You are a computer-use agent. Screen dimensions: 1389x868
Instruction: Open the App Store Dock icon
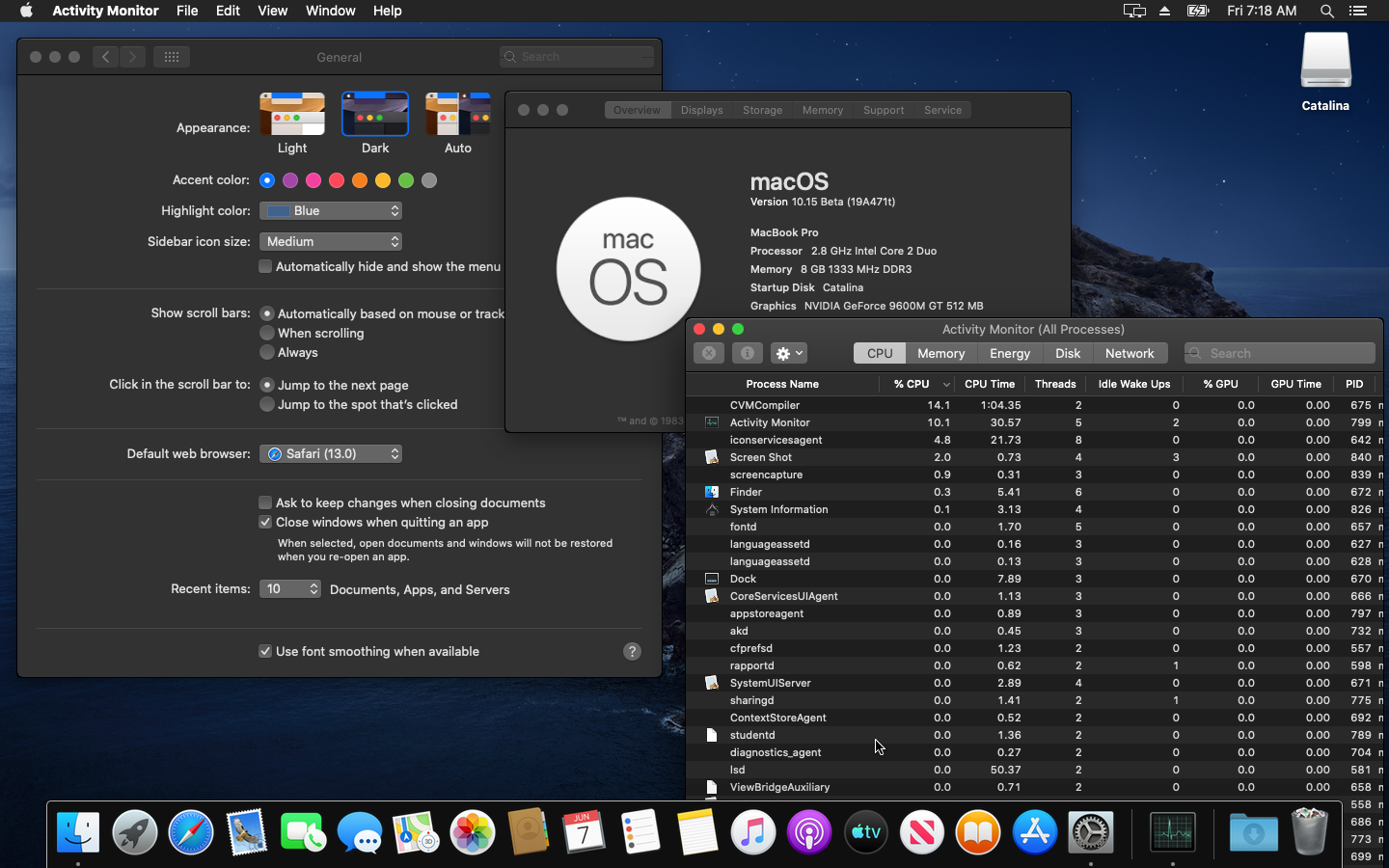click(1034, 832)
